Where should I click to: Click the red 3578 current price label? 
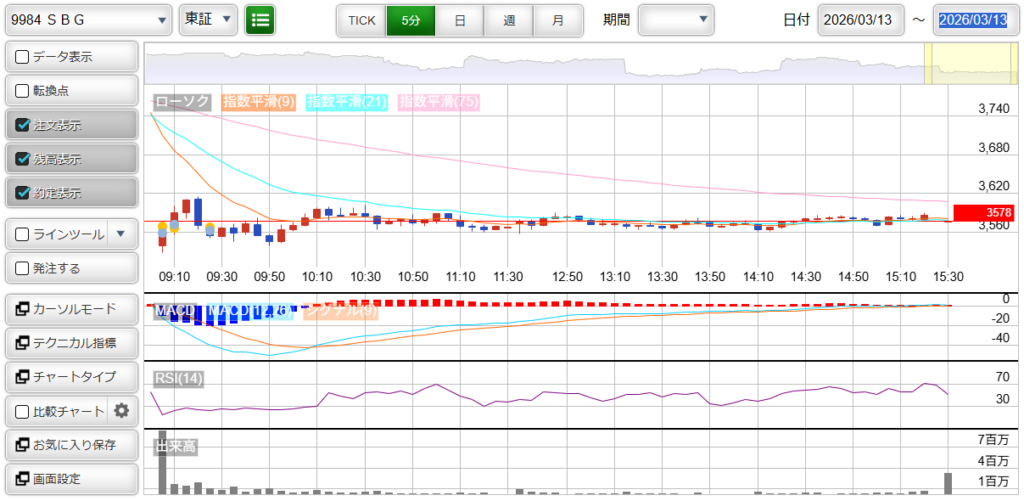pyautogui.click(x=984, y=213)
